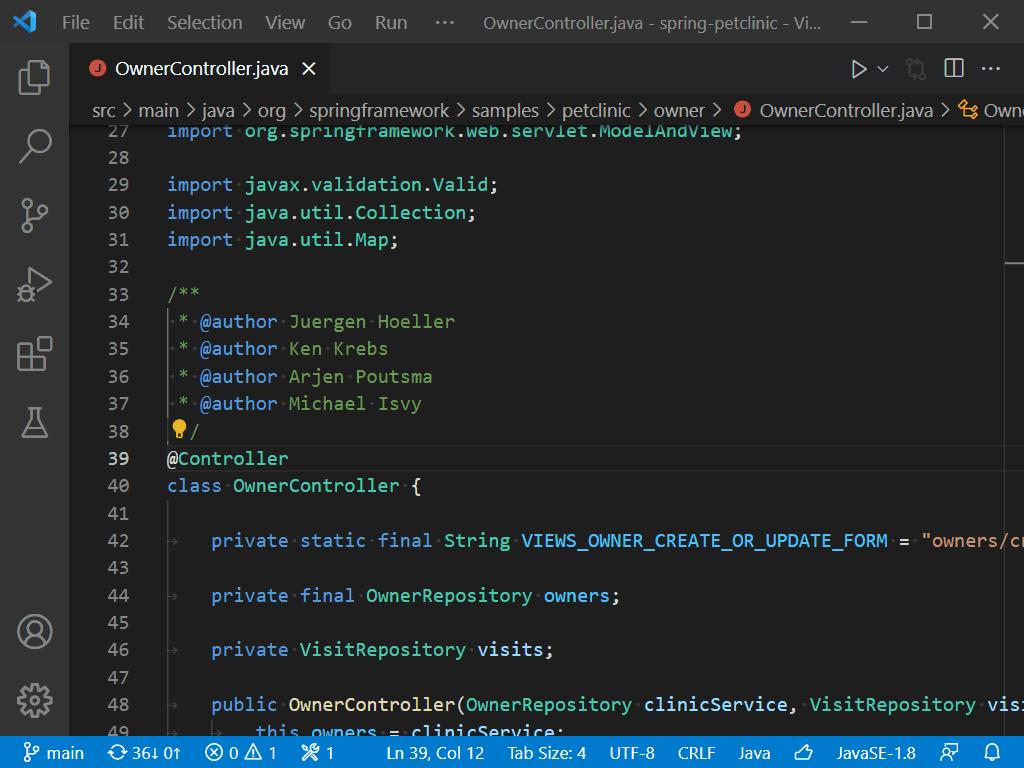Open the Extensions view
Screen dimensions: 1024x768
click(x=35, y=354)
